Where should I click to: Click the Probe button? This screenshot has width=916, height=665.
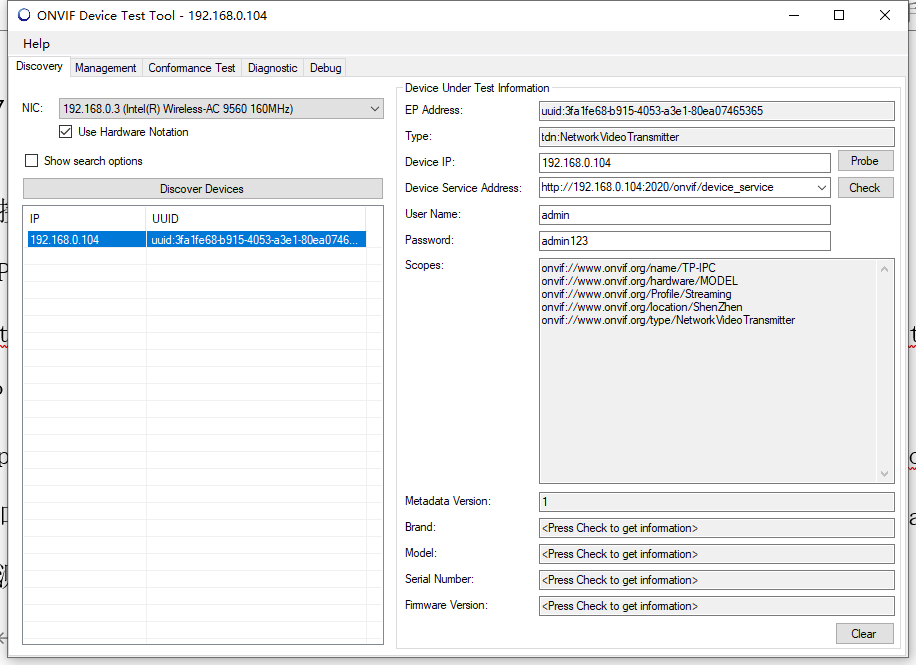tap(864, 161)
